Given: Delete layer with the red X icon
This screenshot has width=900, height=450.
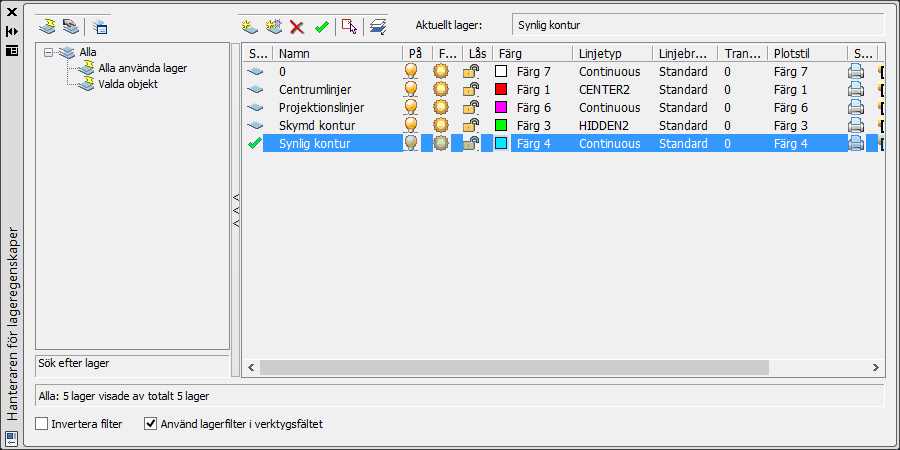Looking at the screenshot, I should [x=297, y=27].
